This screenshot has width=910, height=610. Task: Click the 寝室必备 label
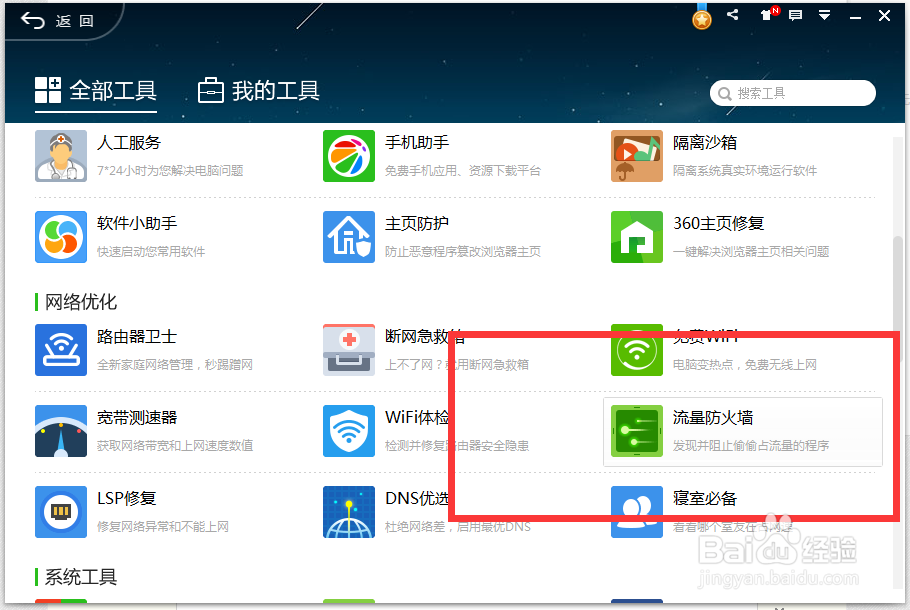(705, 499)
